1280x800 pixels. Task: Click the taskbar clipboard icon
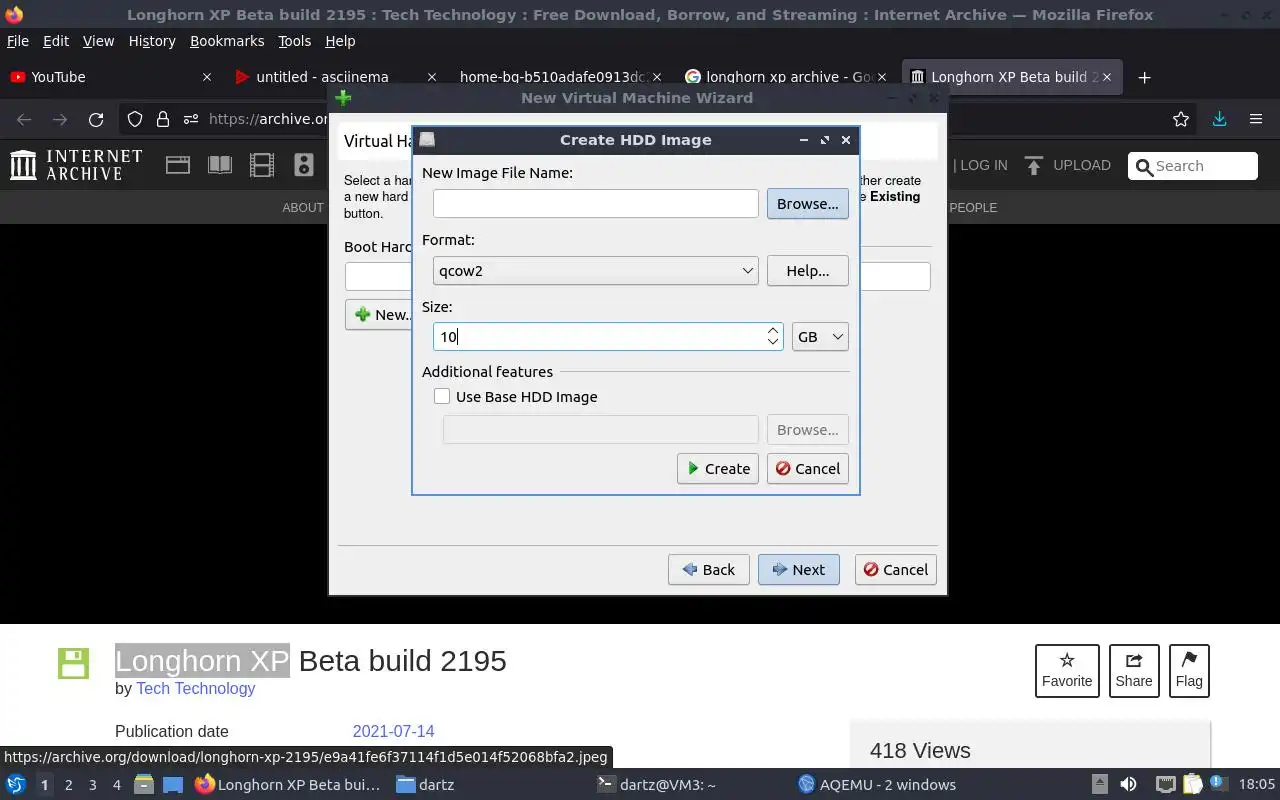[1192, 785]
